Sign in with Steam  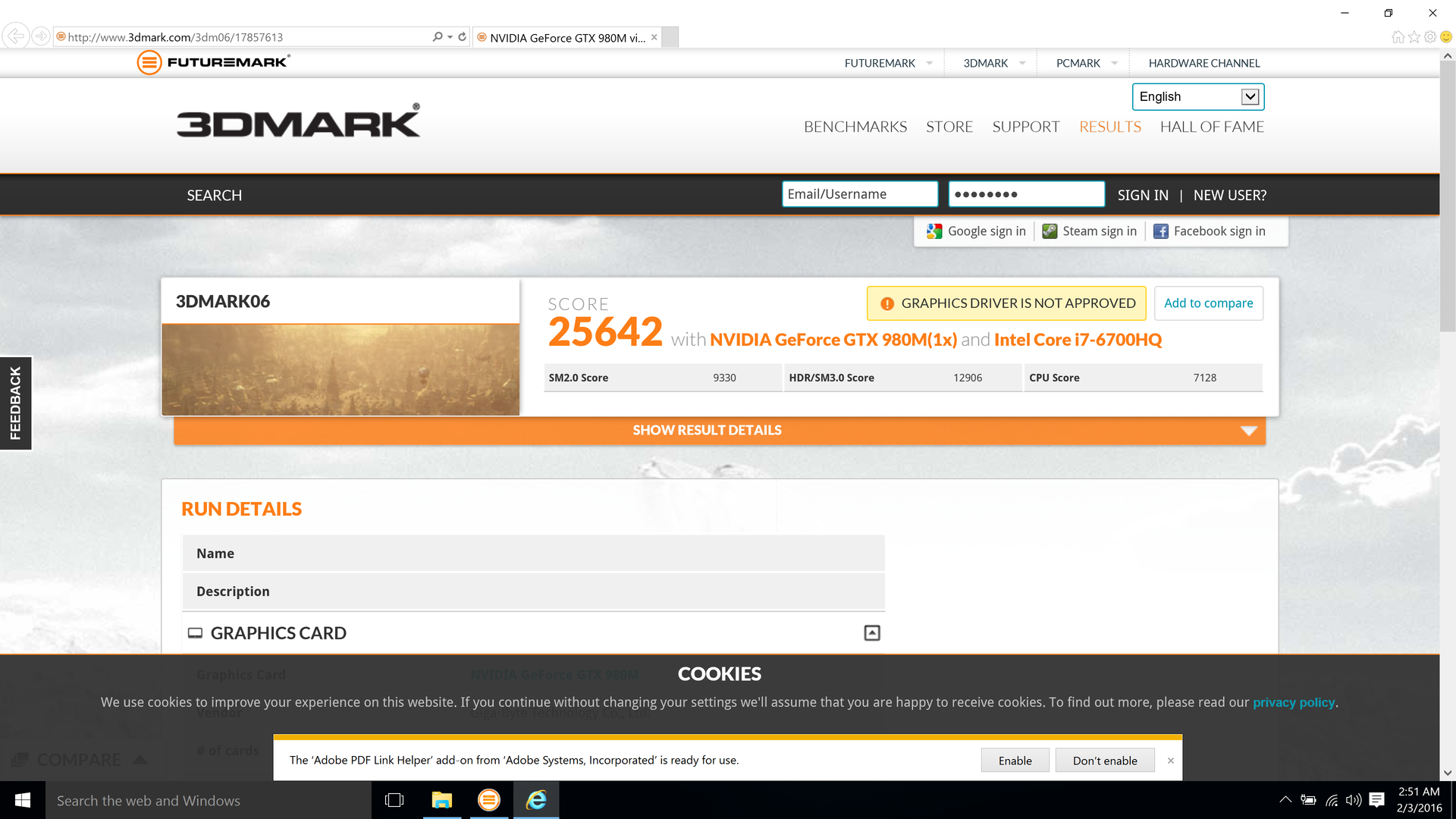pos(1089,231)
